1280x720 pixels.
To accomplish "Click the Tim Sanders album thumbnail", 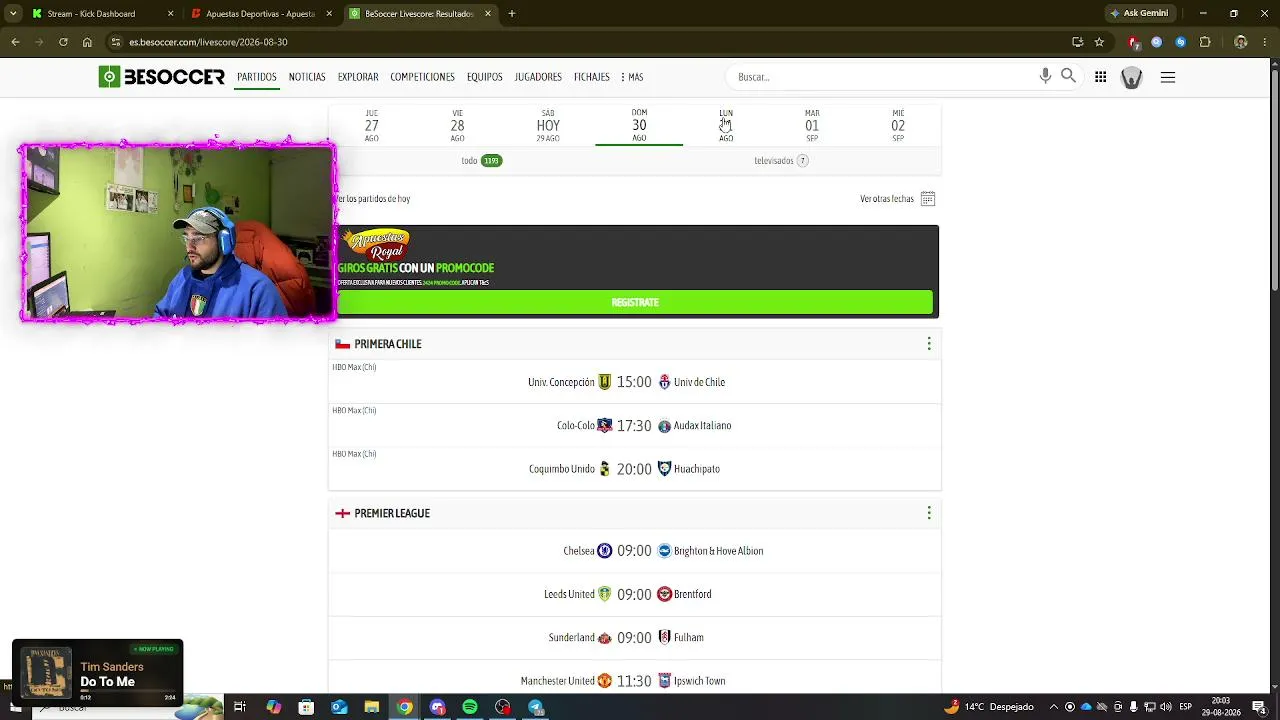I will click(x=46, y=674).
